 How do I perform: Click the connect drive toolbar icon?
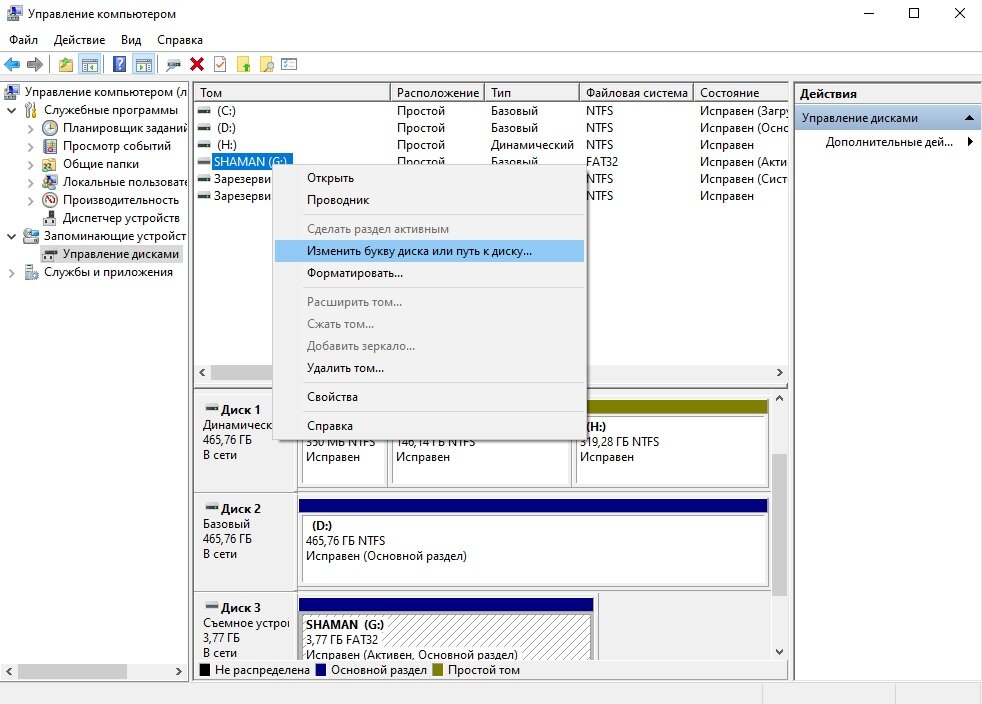pos(173,64)
